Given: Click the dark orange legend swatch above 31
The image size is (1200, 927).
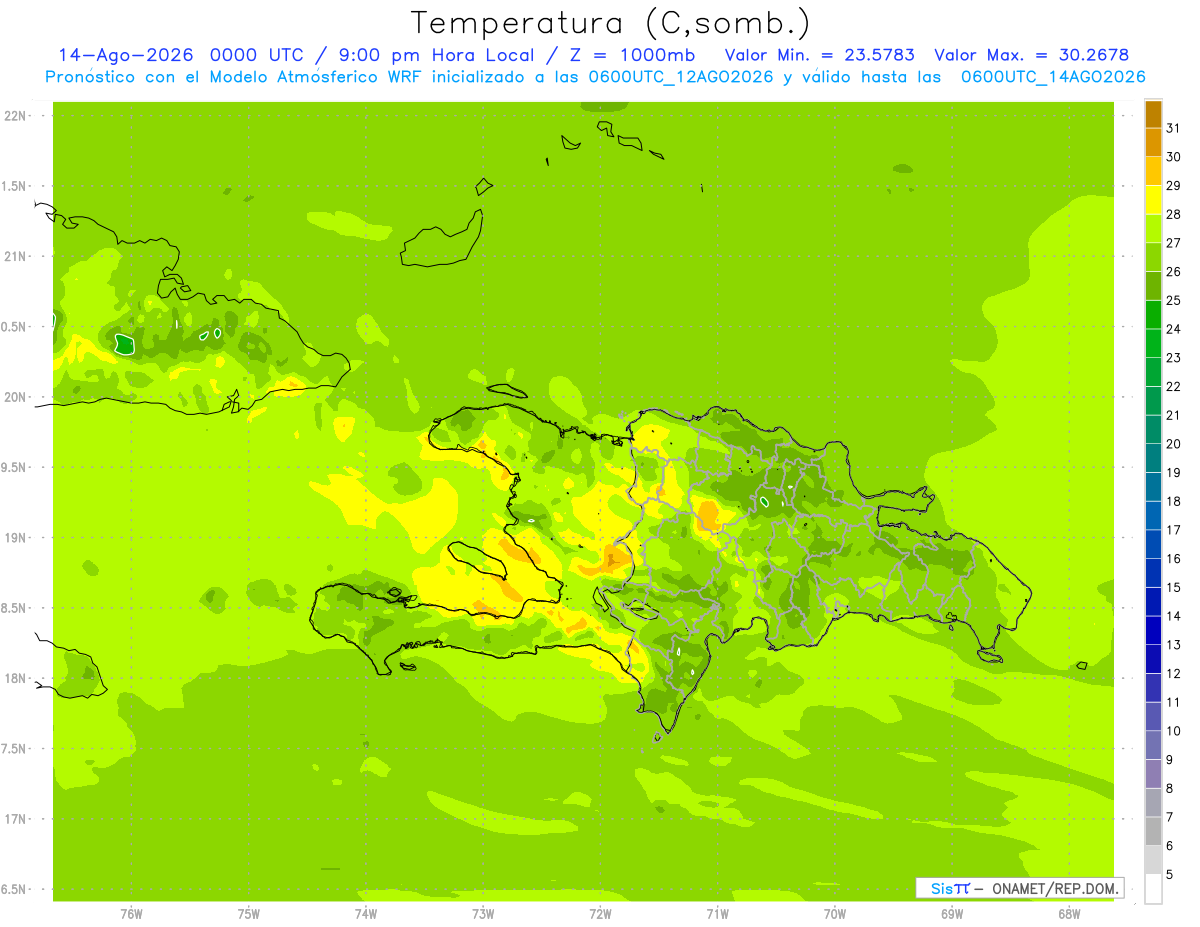Looking at the screenshot, I should pos(1153,114).
